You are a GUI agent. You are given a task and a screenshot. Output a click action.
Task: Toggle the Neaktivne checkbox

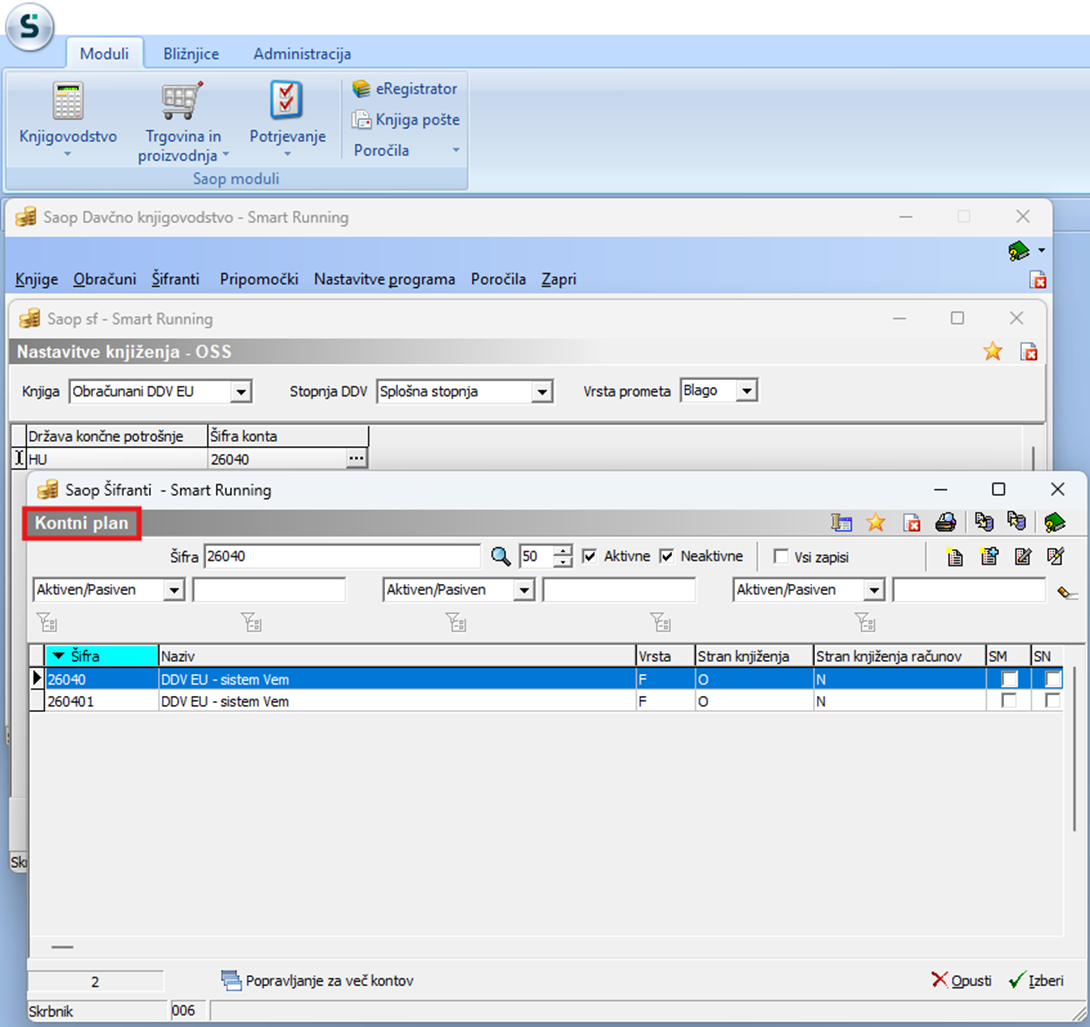pyautogui.click(x=667, y=556)
